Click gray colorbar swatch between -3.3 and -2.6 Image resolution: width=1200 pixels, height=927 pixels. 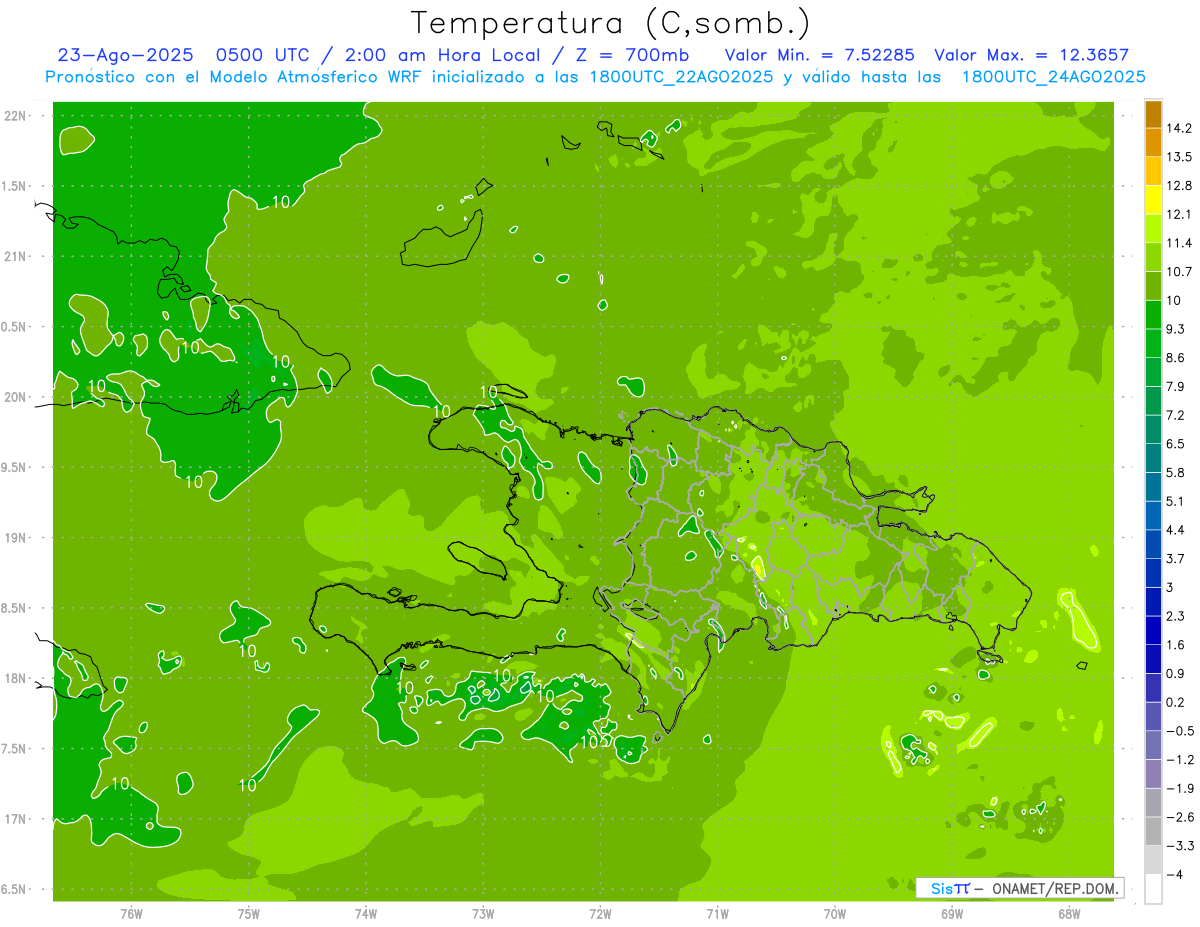1153,830
